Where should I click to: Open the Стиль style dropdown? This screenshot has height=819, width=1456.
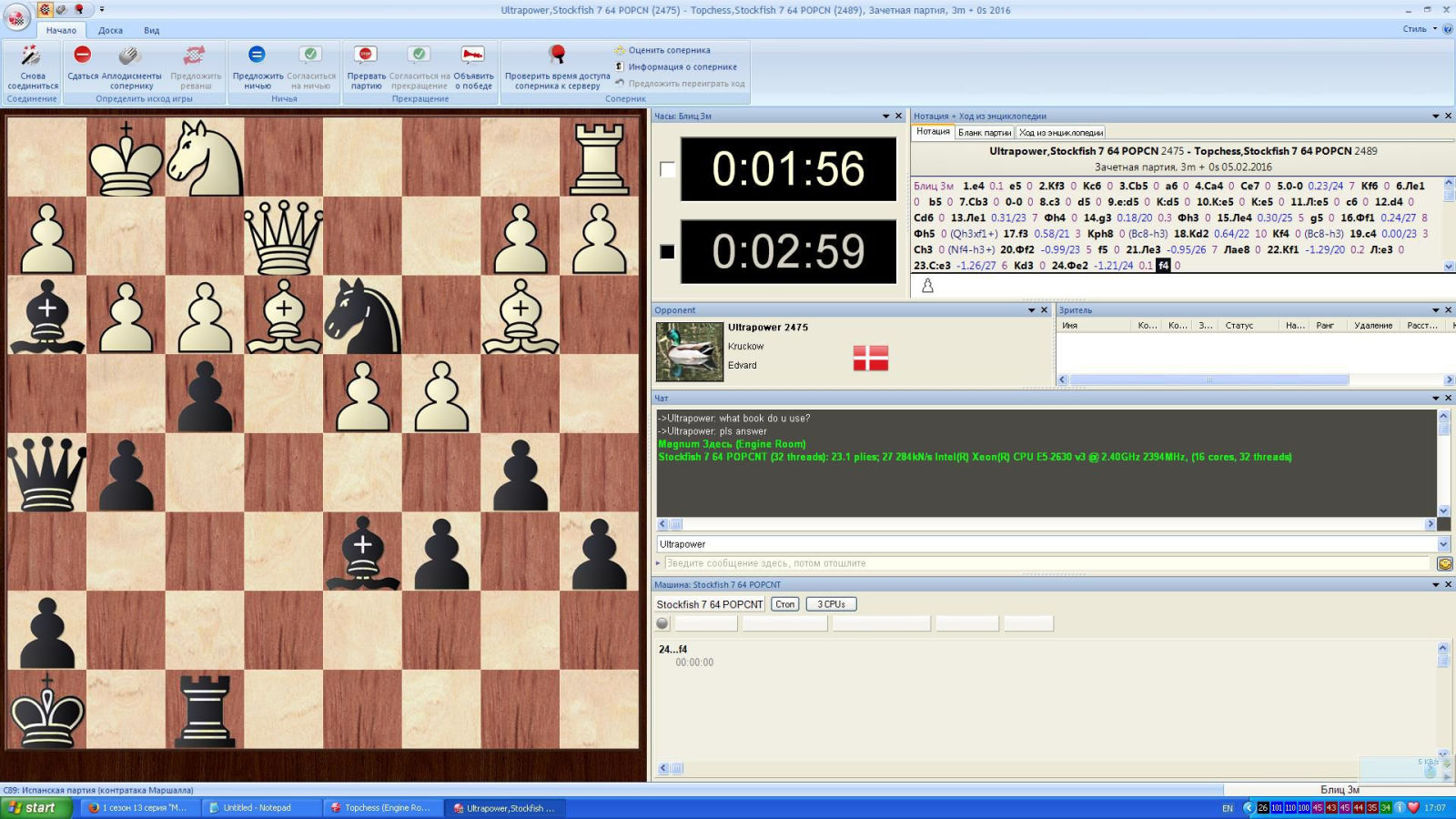point(1419,28)
